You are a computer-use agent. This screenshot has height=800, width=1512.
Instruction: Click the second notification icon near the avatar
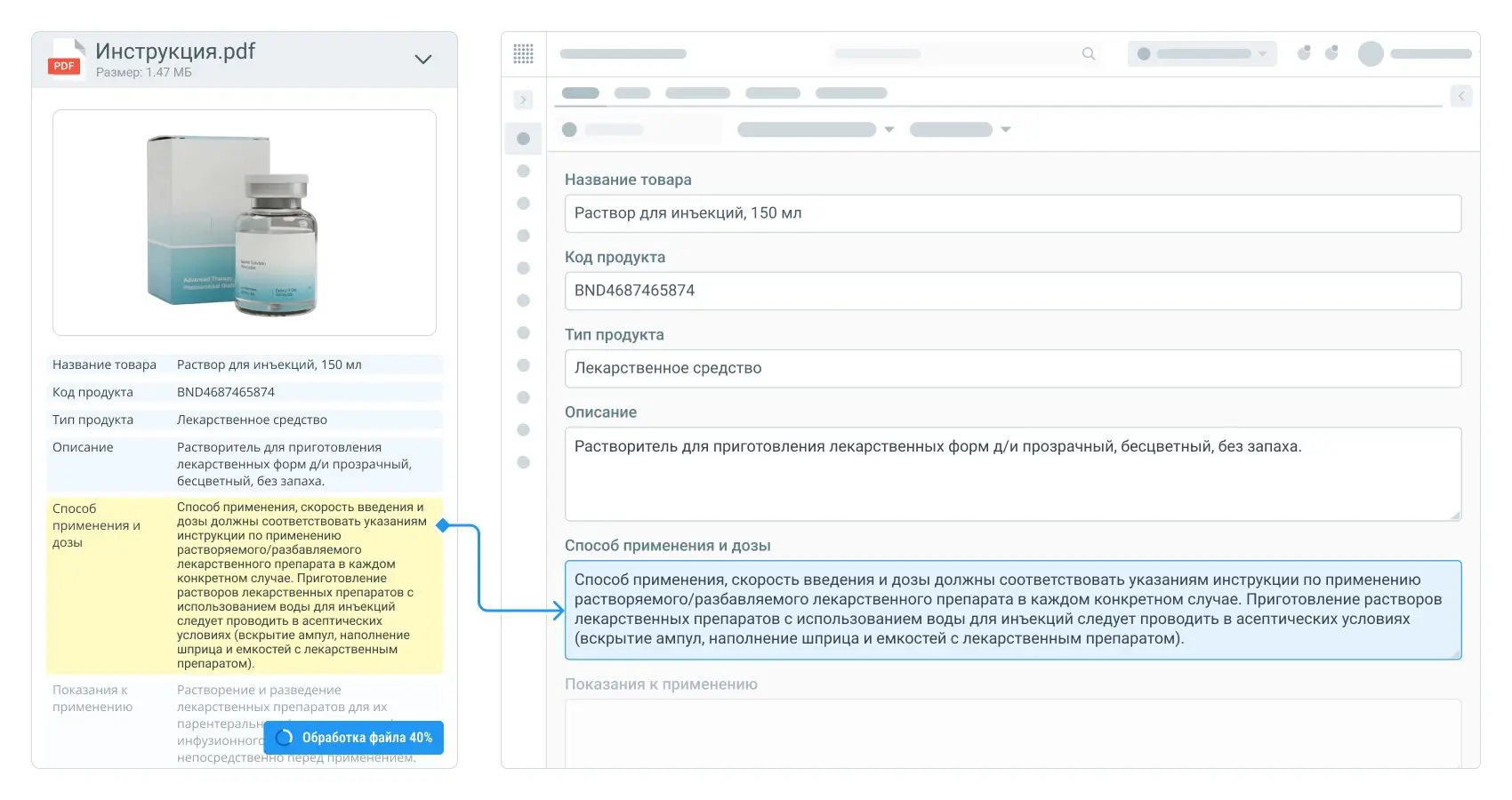coord(1331,52)
